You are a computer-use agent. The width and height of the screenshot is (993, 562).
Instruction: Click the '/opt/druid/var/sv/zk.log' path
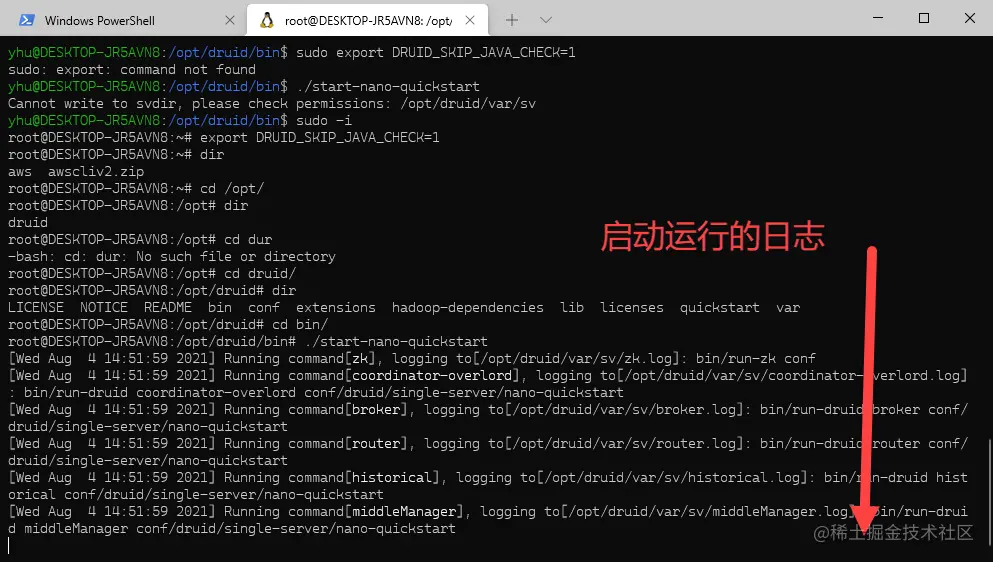pyautogui.click(x=576, y=359)
